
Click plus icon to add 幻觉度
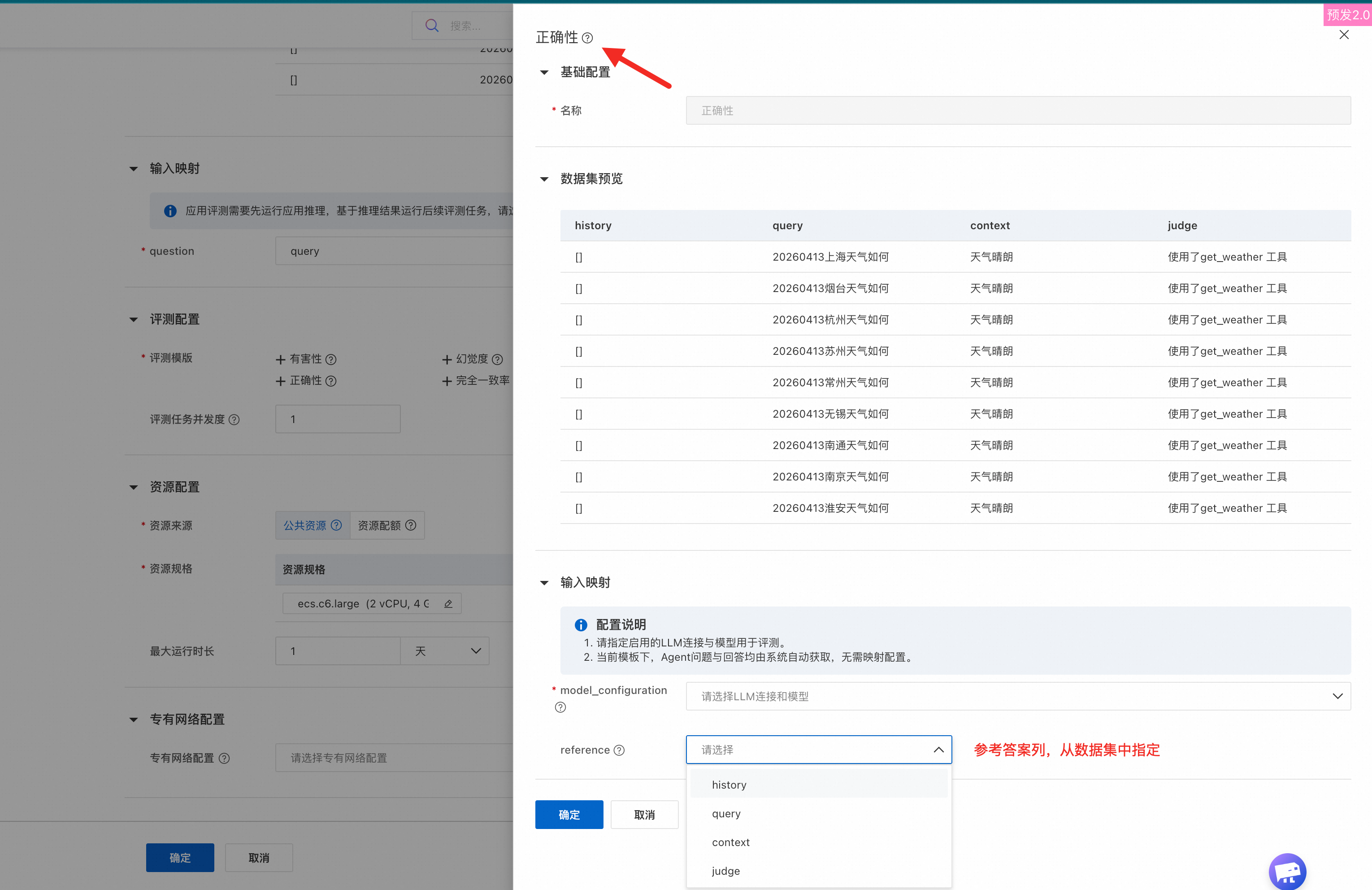447,359
